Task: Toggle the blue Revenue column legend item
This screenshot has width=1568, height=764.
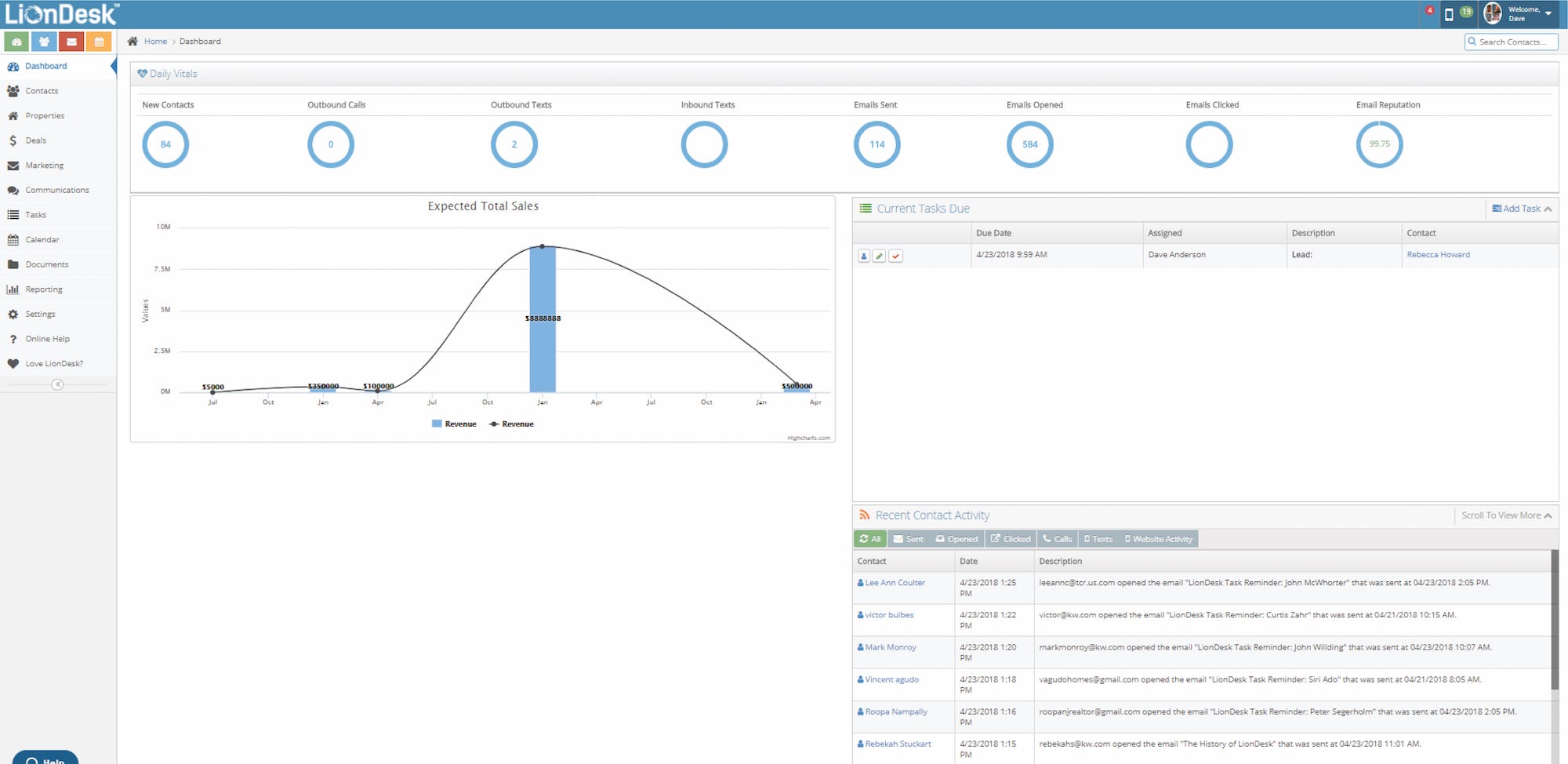Action: click(454, 424)
